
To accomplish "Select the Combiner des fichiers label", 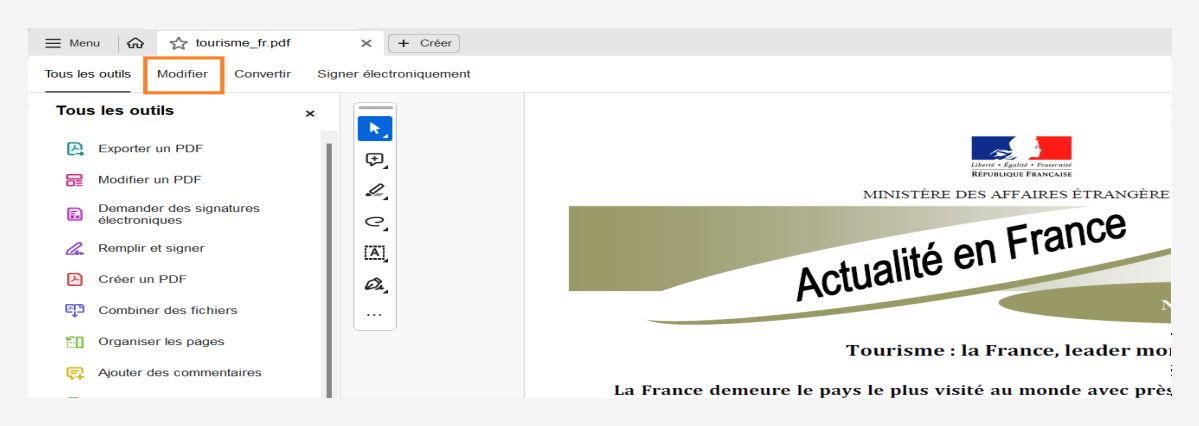I will tap(167, 310).
